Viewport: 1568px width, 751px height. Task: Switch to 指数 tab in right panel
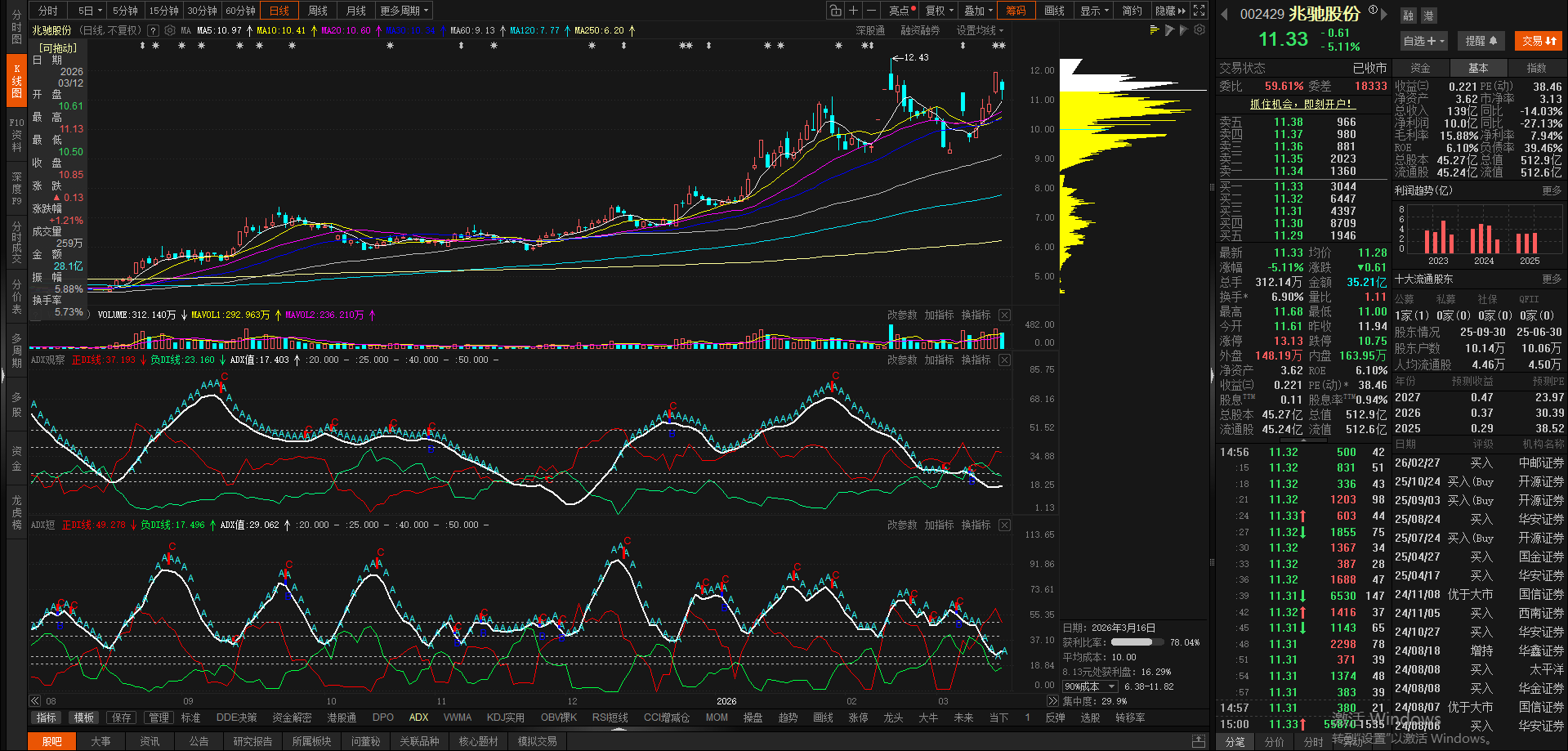1537,68
